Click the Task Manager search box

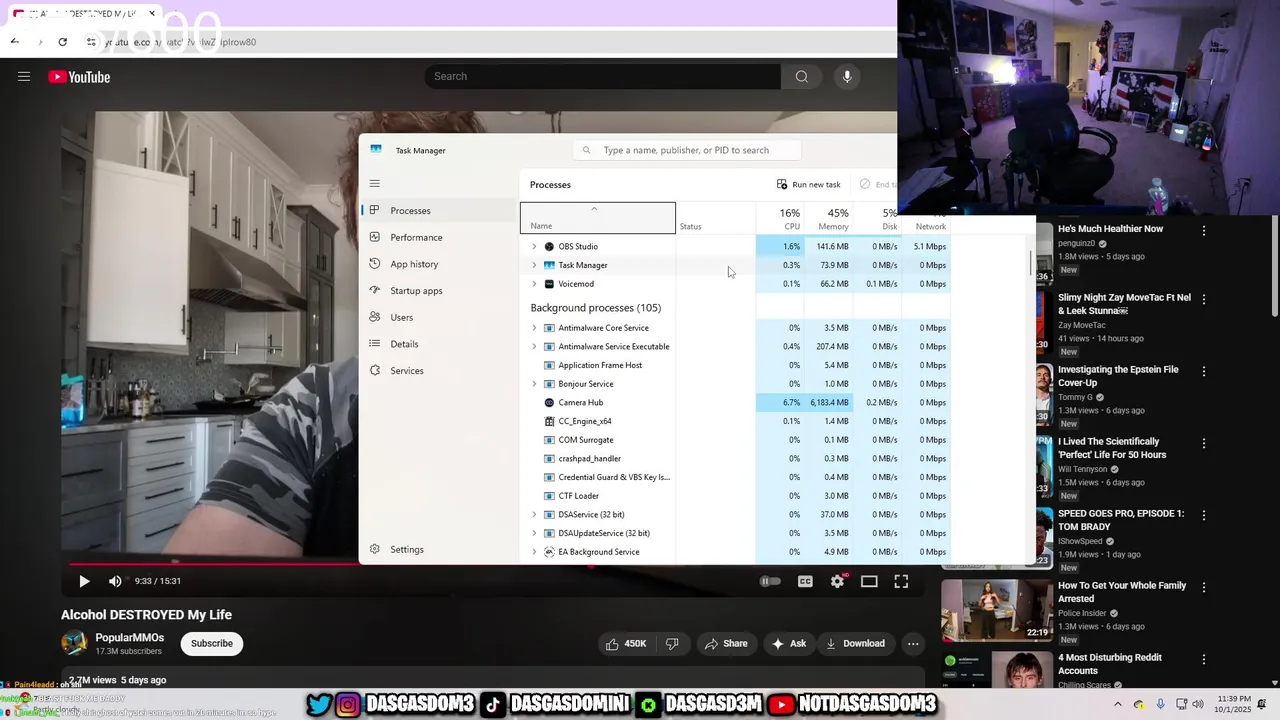click(687, 150)
